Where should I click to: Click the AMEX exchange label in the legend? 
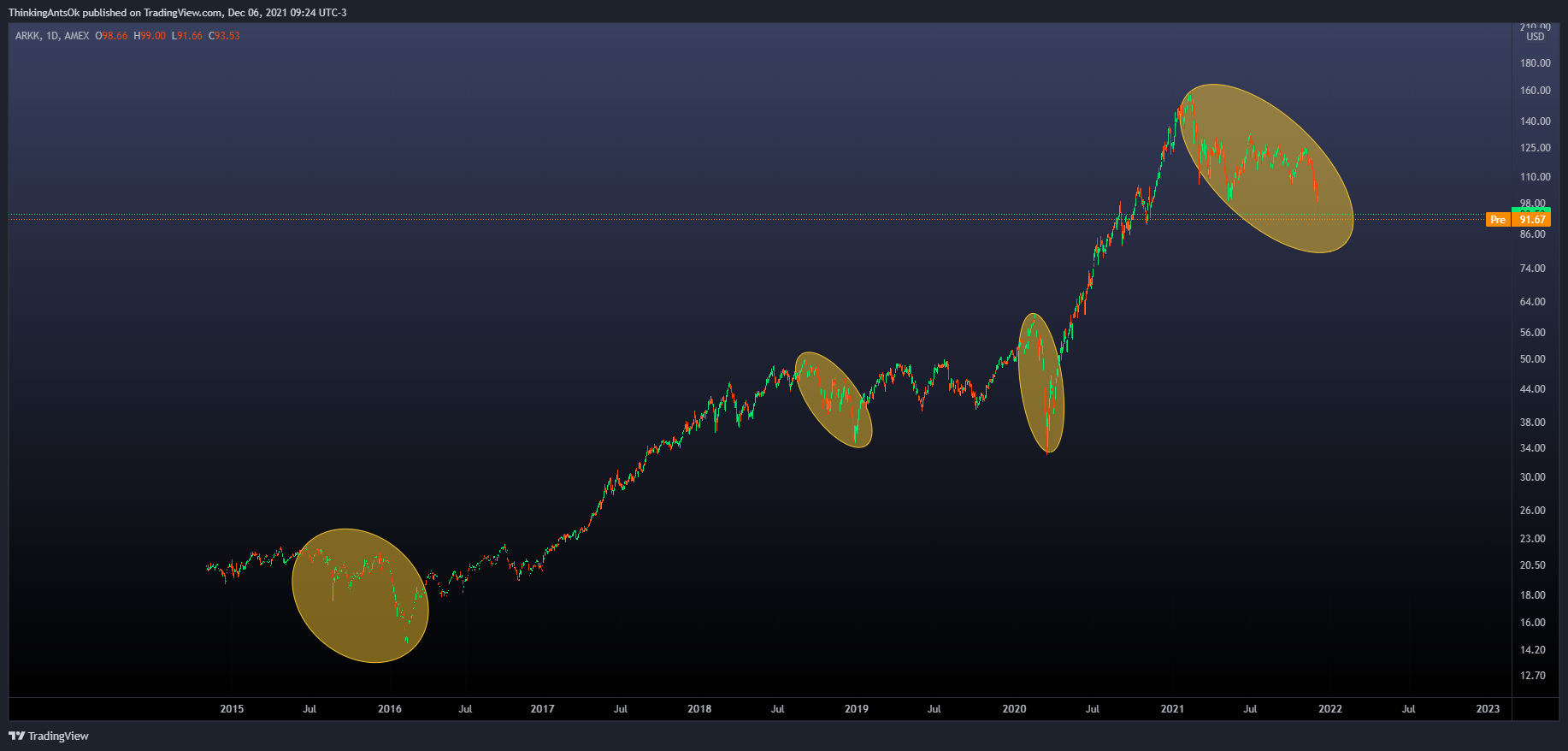(x=77, y=36)
